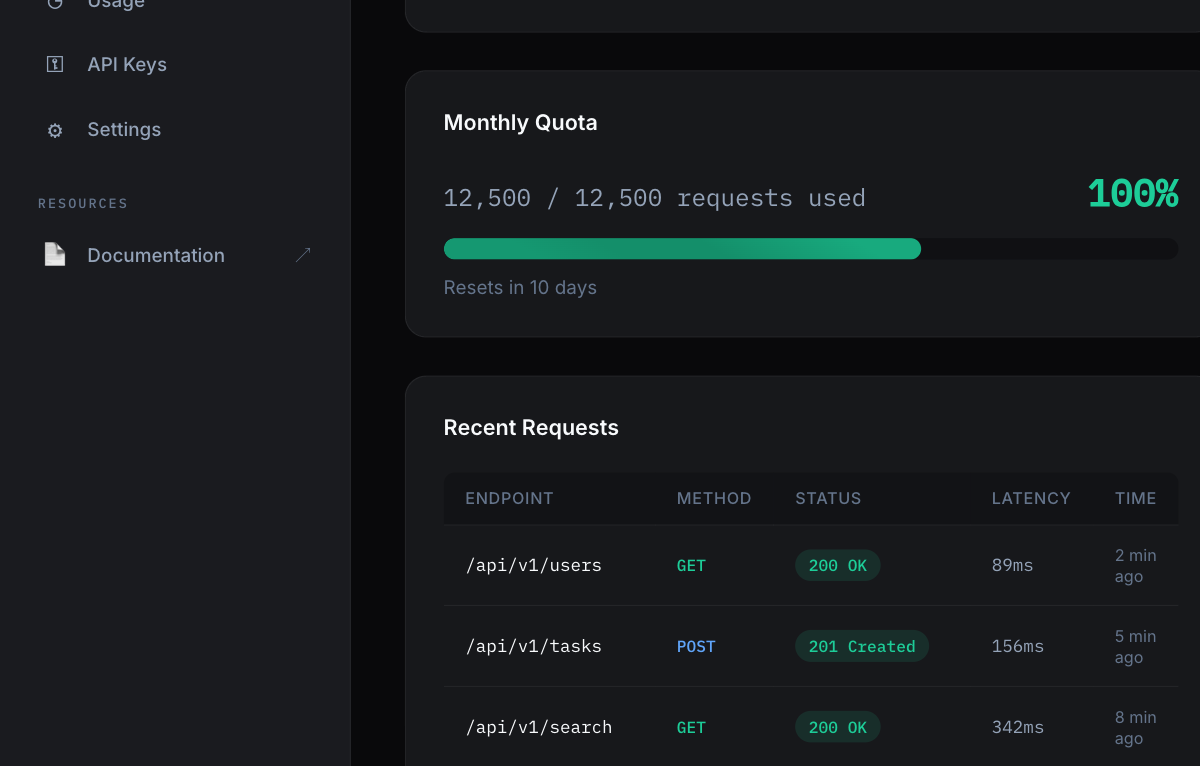Click the 200 OK badge for users

(838, 565)
